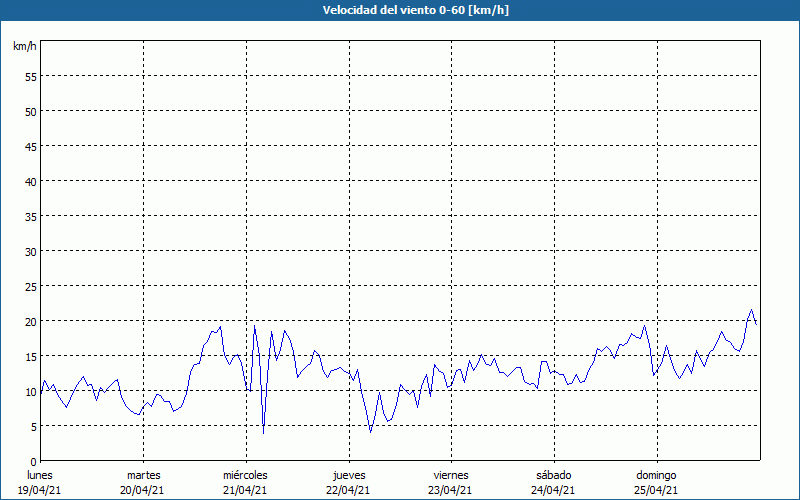This screenshot has width=800, height=500.
Task: Click the date label '20/04/21'
Action: [x=142, y=490]
